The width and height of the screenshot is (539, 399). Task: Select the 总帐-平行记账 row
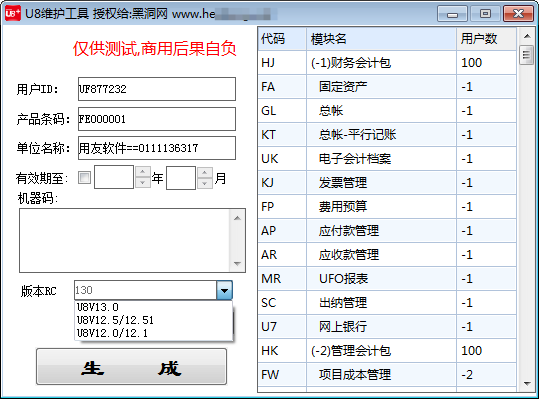[387, 135]
